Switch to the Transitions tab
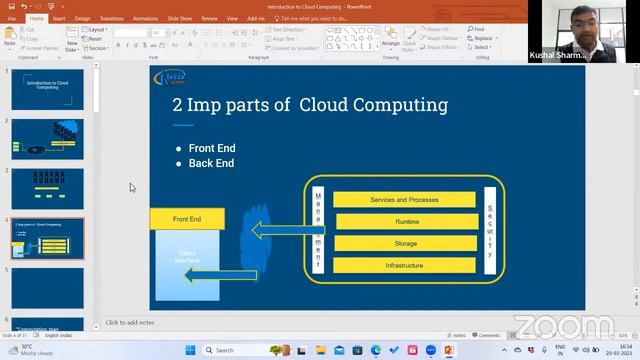 pos(111,18)
